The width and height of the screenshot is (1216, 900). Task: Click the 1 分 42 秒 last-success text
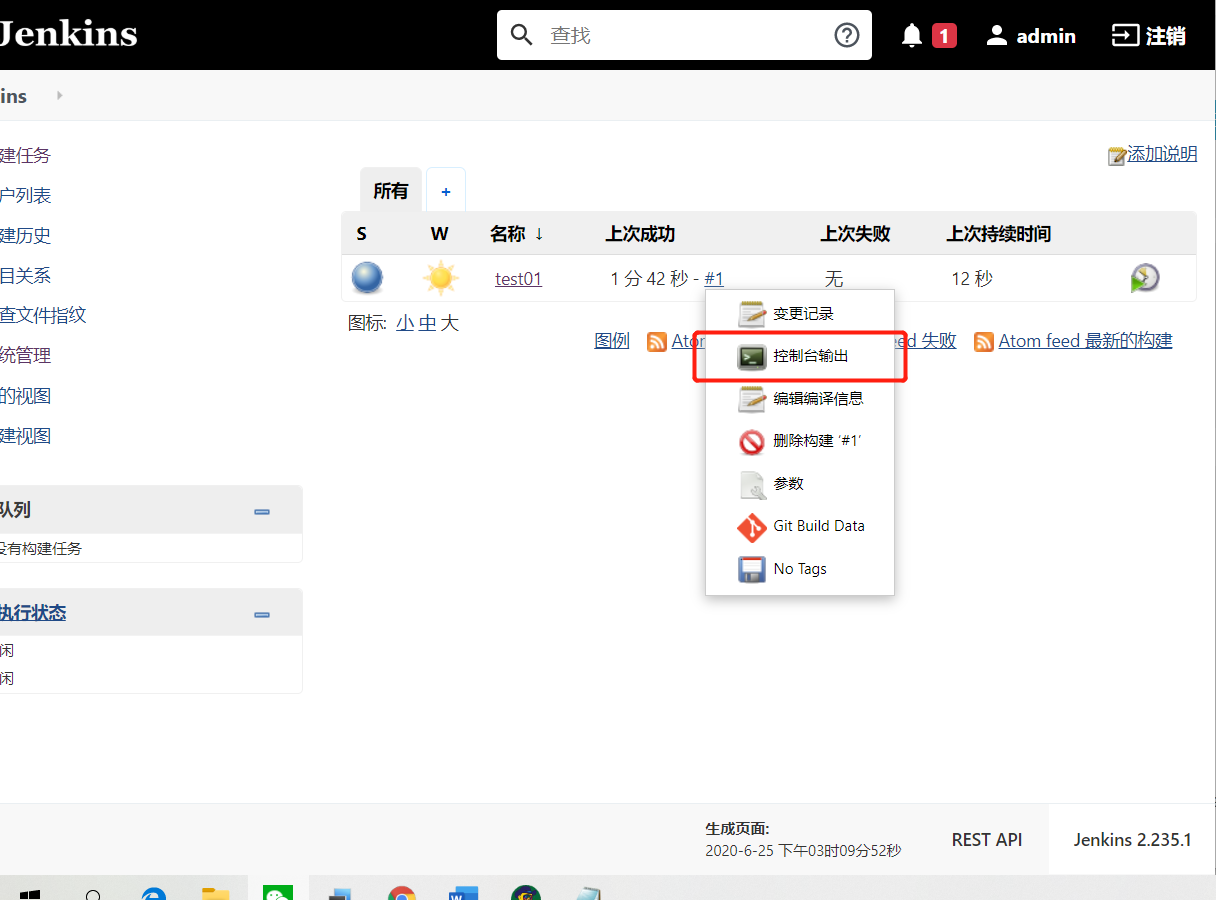coord(649,279)
